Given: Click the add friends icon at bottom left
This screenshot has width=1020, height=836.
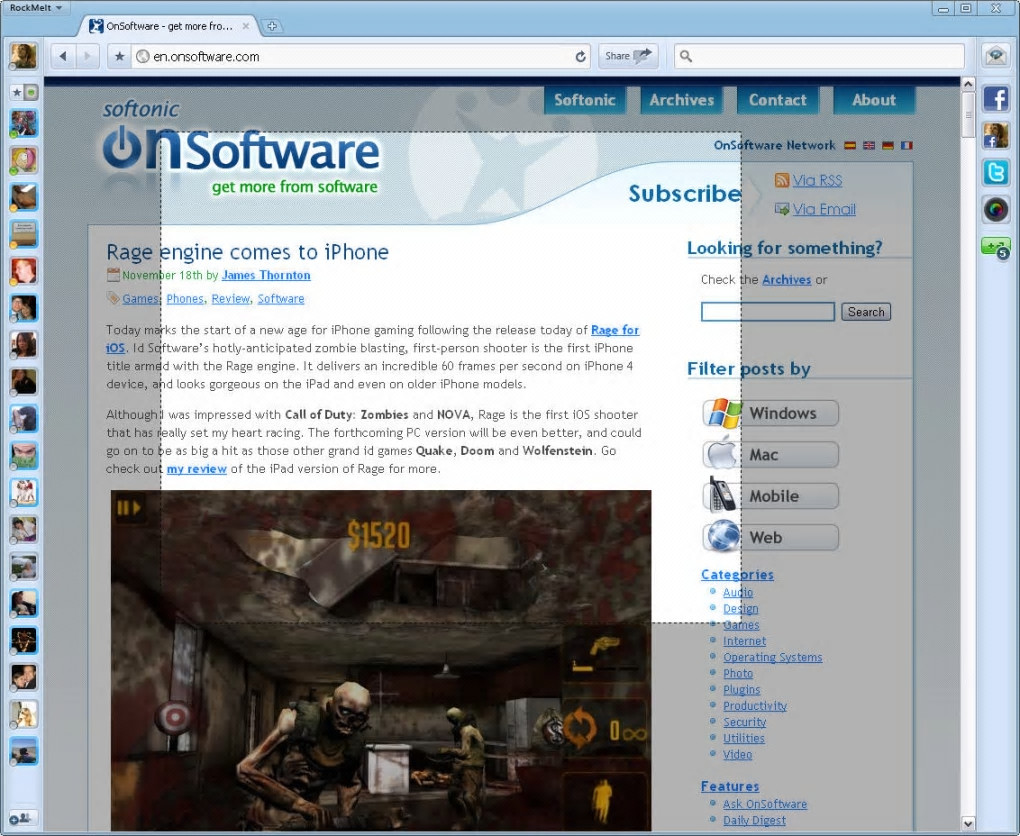Looking at the screenshot, I should coord(22,818).
